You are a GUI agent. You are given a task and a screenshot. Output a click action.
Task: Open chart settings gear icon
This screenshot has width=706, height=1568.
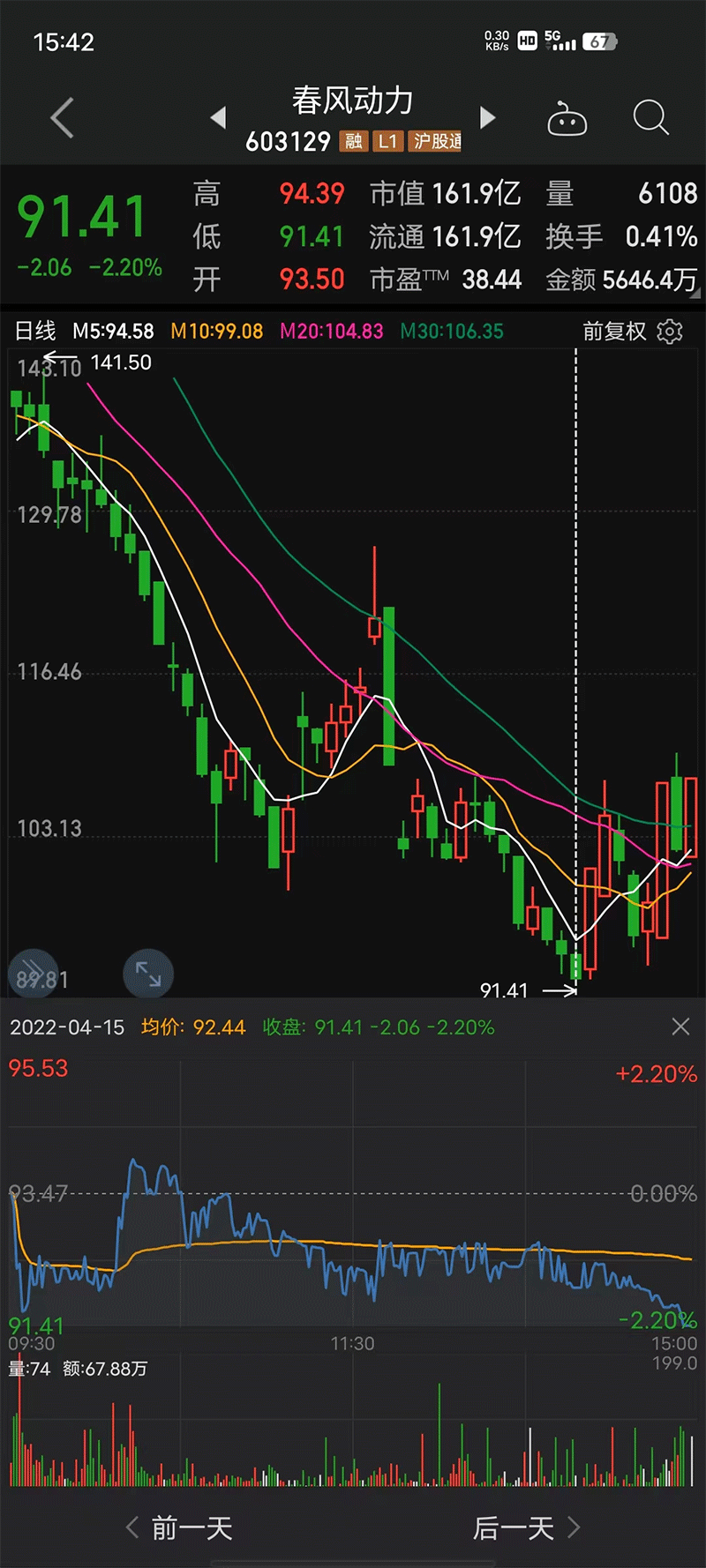point(670,332)
